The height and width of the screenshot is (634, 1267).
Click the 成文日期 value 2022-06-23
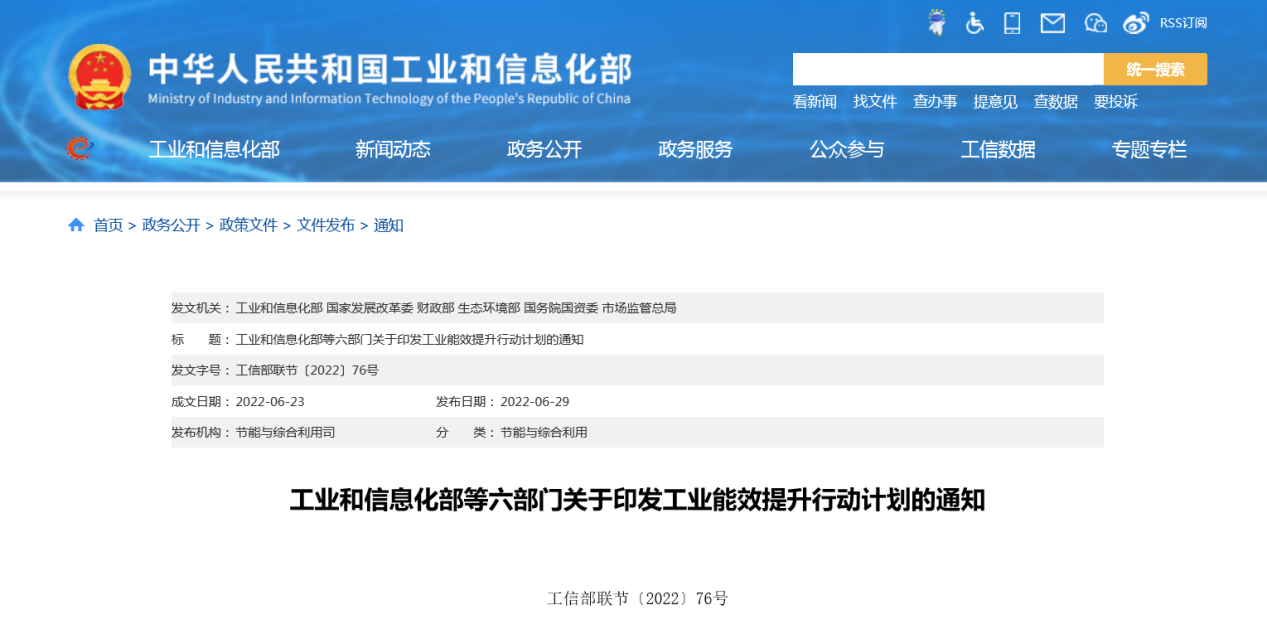tap(270, 402)
